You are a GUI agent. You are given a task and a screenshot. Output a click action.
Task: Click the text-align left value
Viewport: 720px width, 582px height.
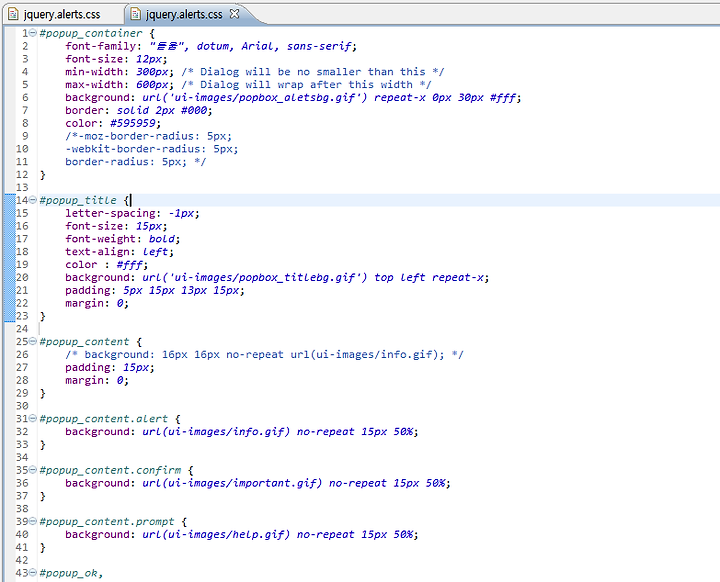pos(155,252)
